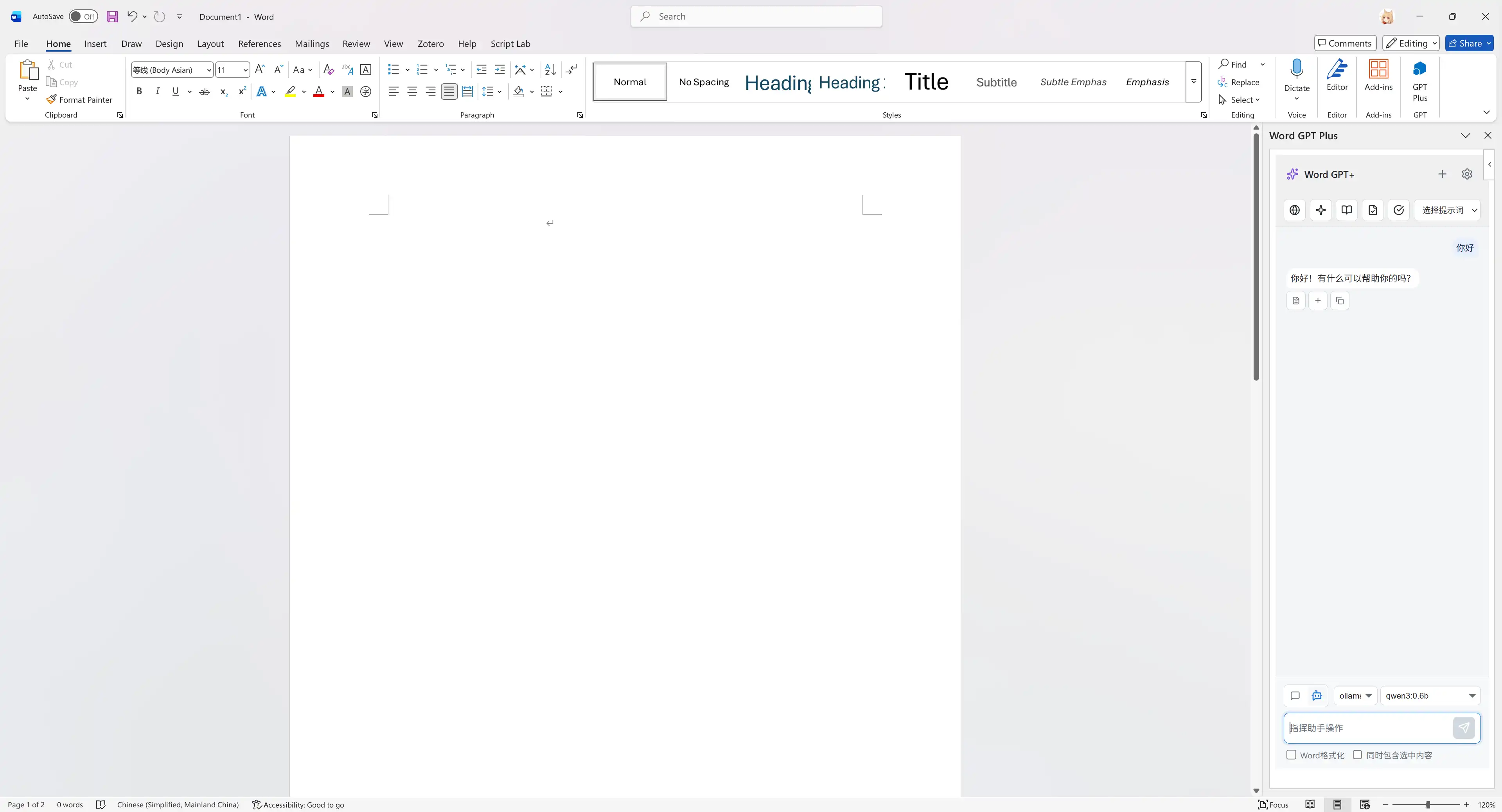Click Replace in Editing group
This screenshot has width=1502, height=812.
pos(1239,82)
